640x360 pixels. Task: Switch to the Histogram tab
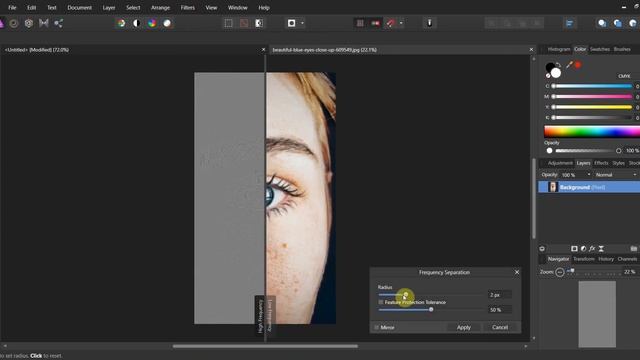point(559,49)
